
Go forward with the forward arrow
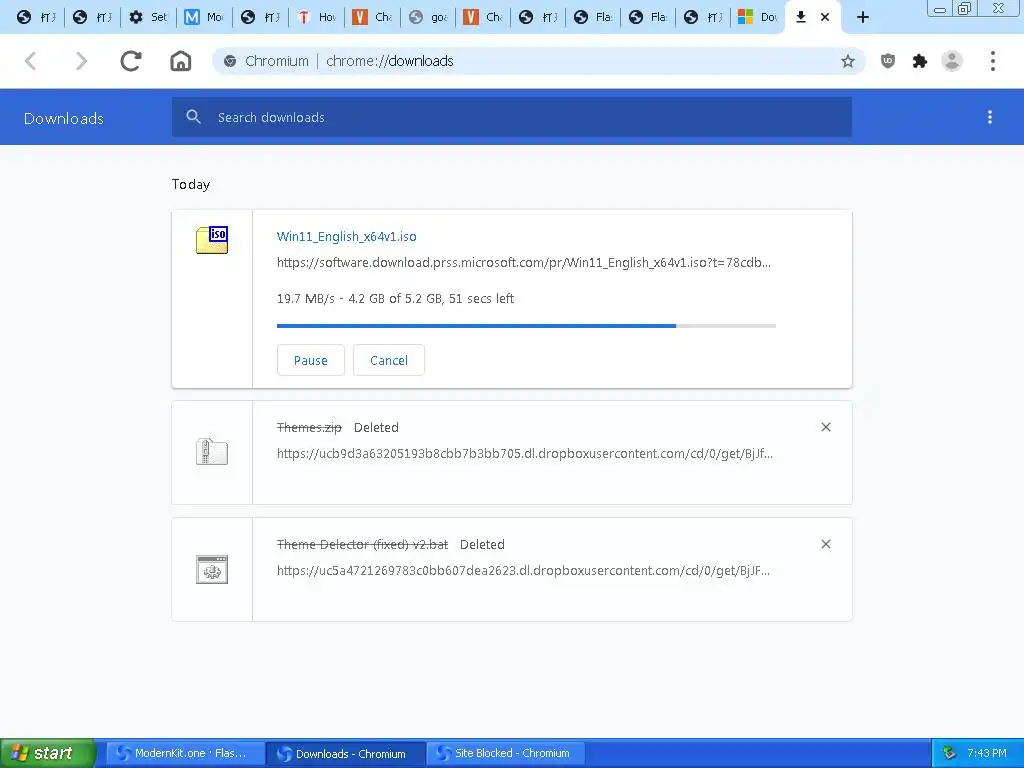(x=81, y=61)
